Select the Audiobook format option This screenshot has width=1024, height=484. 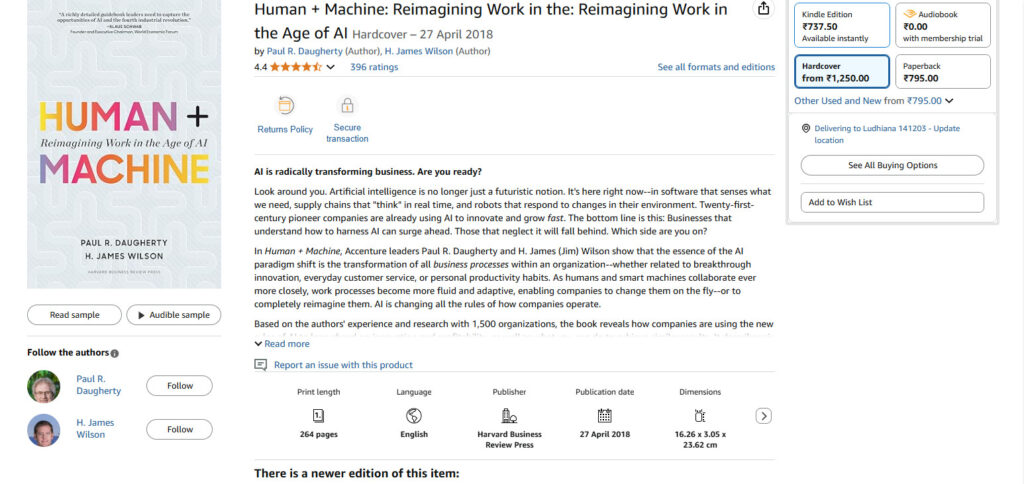point(942,25)
